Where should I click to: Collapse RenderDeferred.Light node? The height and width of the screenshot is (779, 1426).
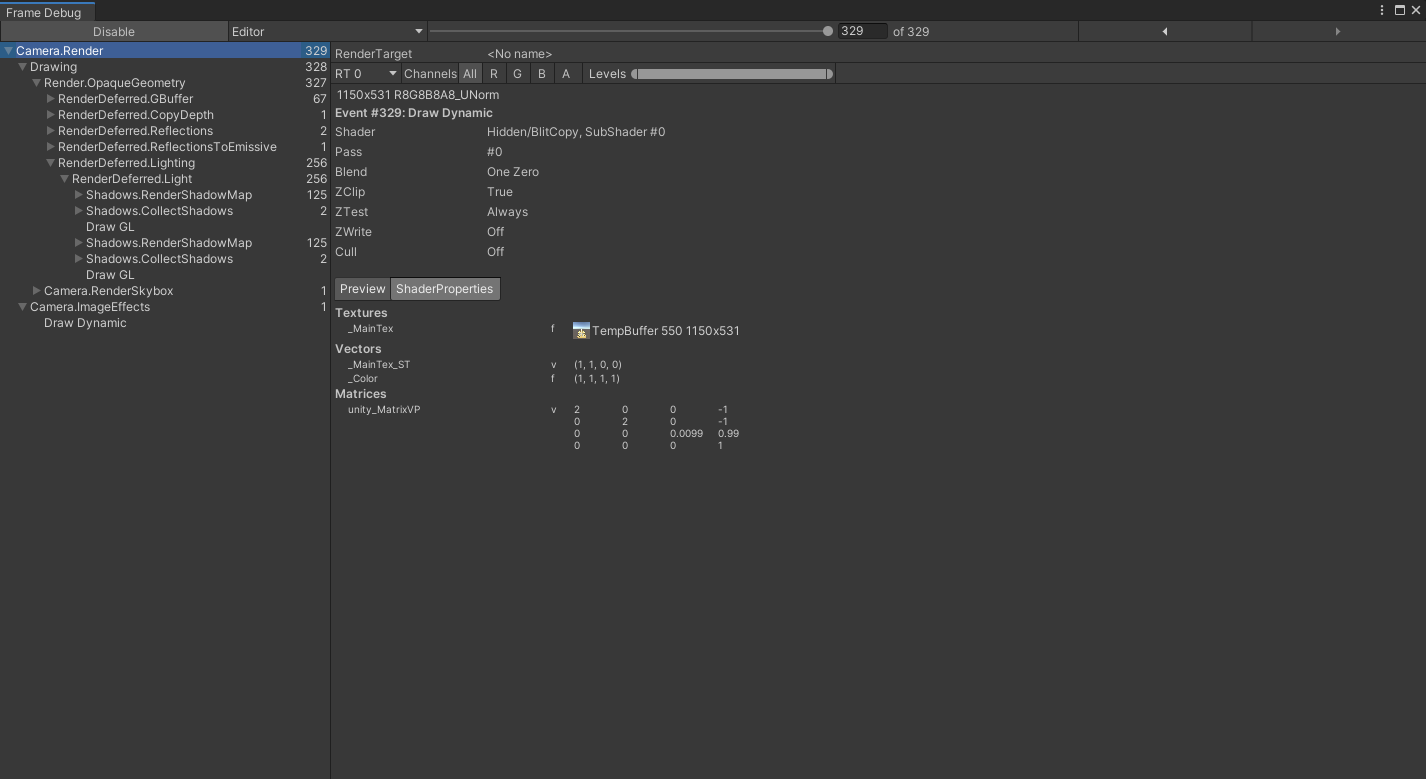[x=65, y=179]
